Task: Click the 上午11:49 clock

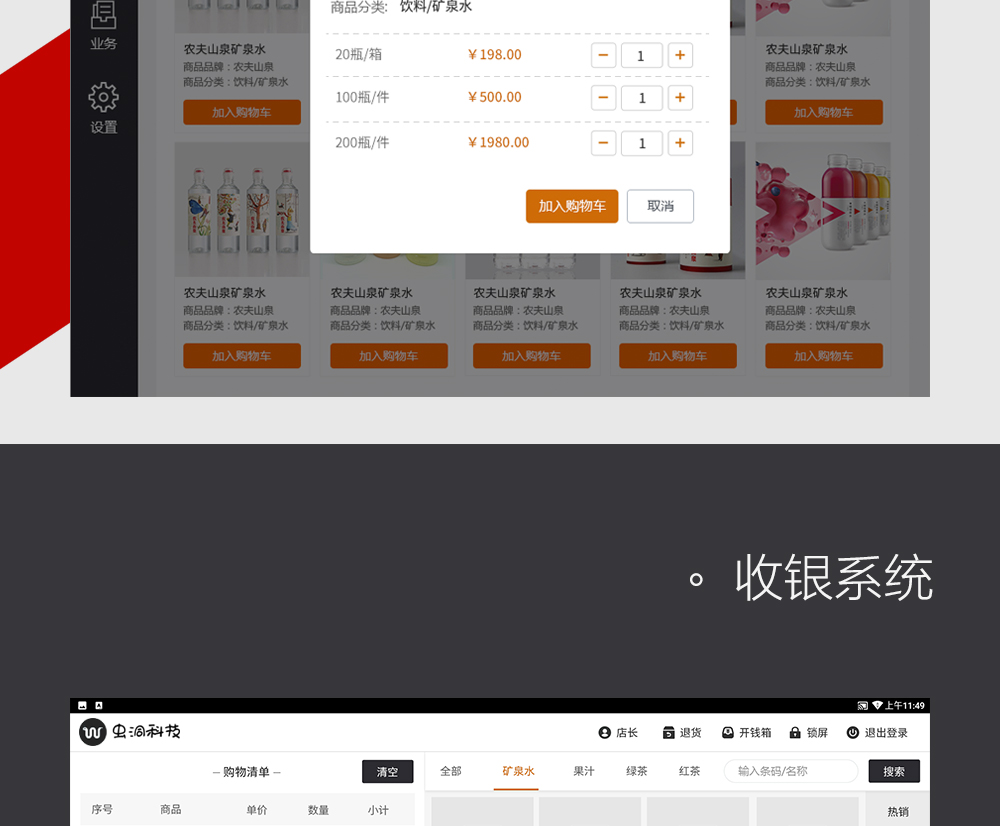Action: pyautogui.click(x=904, y=705)
